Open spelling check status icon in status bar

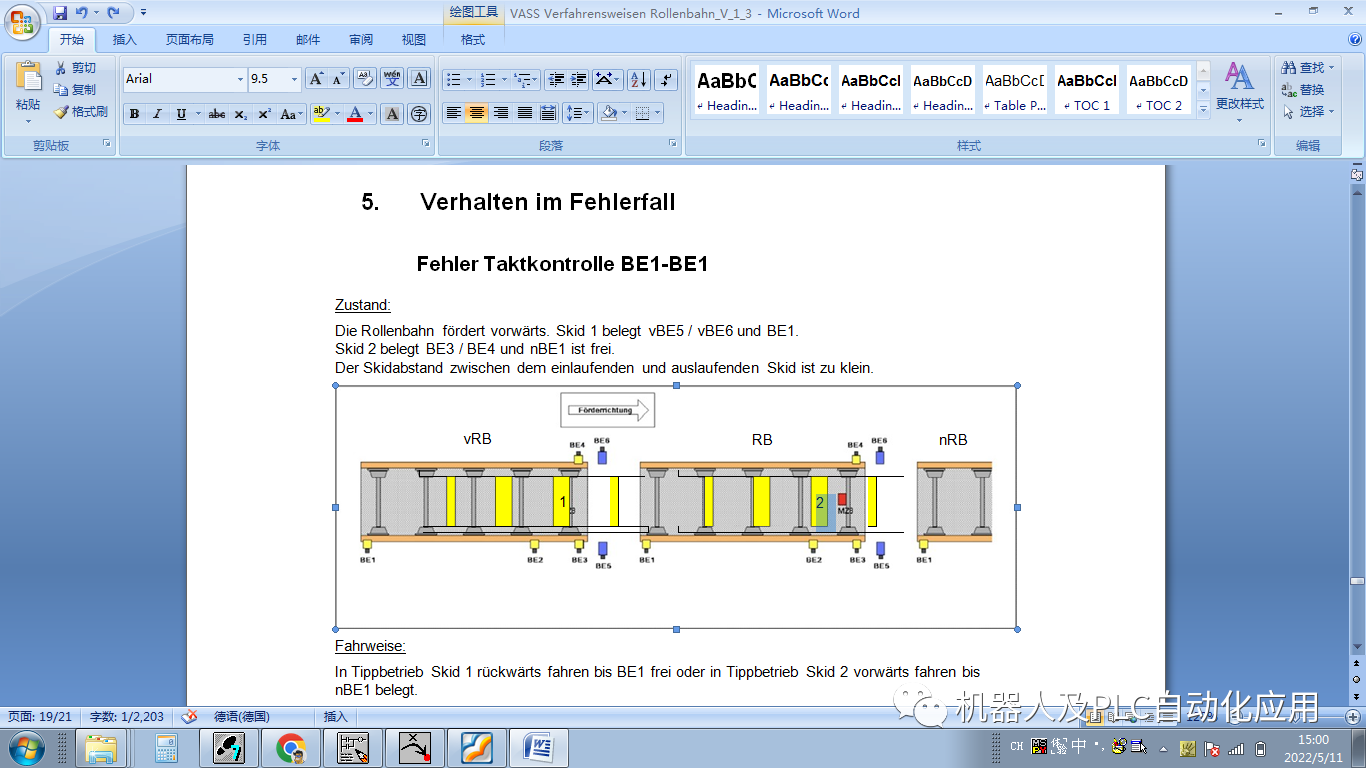[188, 717]
